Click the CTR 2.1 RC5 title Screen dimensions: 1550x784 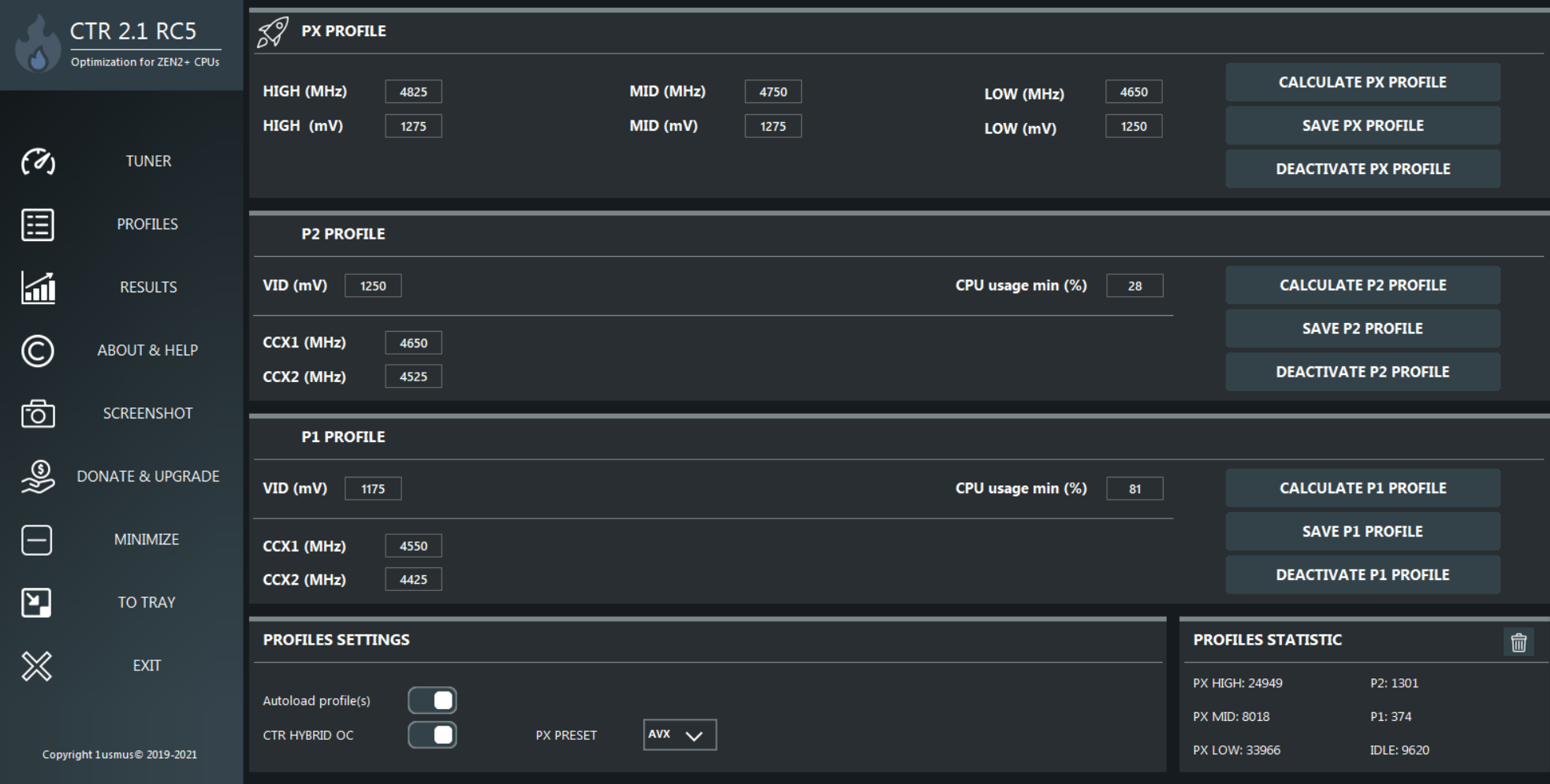pos(133,31)
